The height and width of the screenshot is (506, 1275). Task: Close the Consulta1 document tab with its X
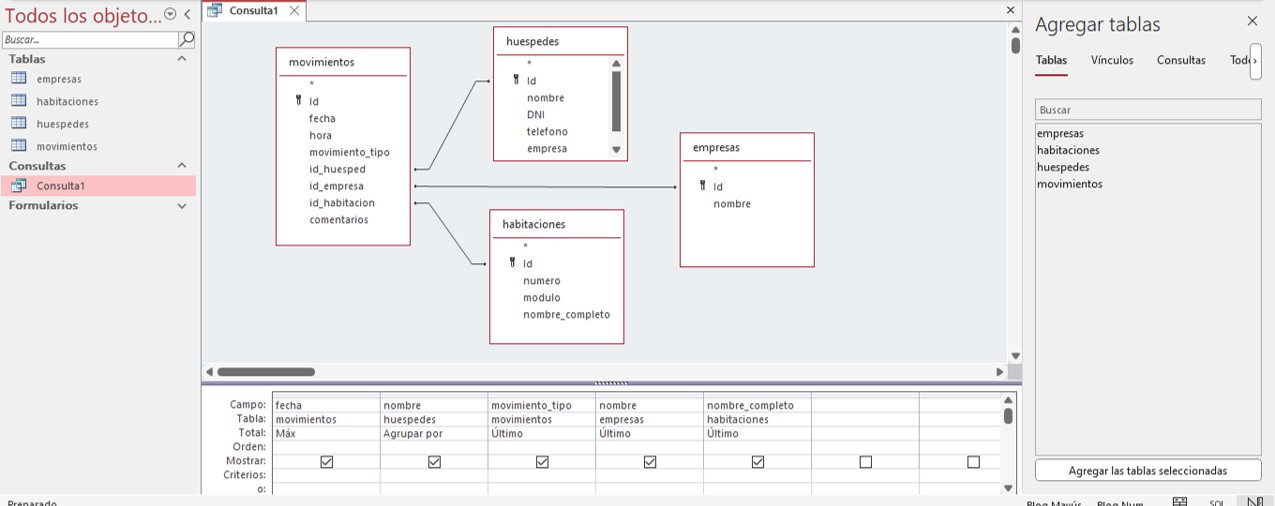[293, 10]
